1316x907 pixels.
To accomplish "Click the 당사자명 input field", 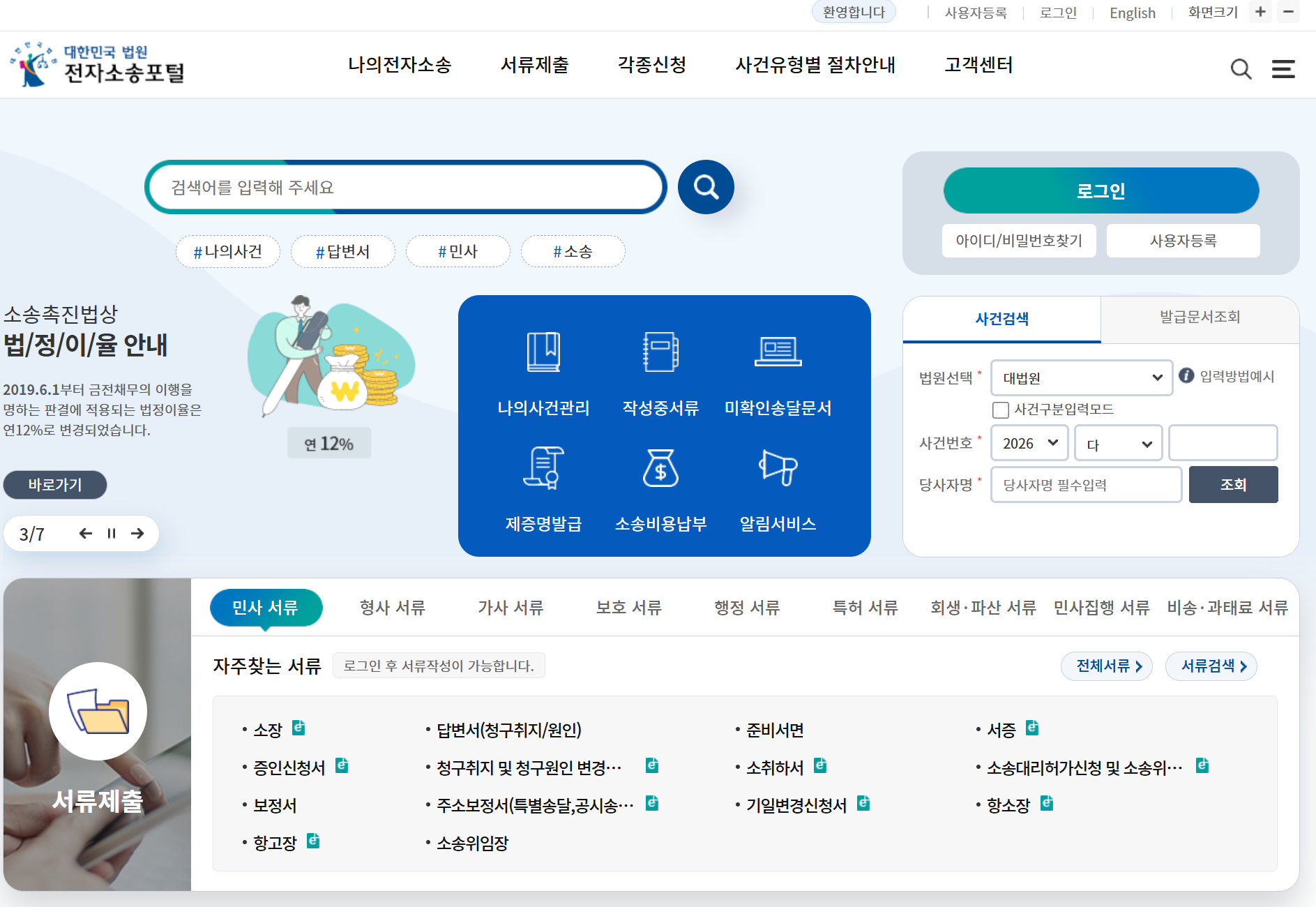I will click(1085, 484).
